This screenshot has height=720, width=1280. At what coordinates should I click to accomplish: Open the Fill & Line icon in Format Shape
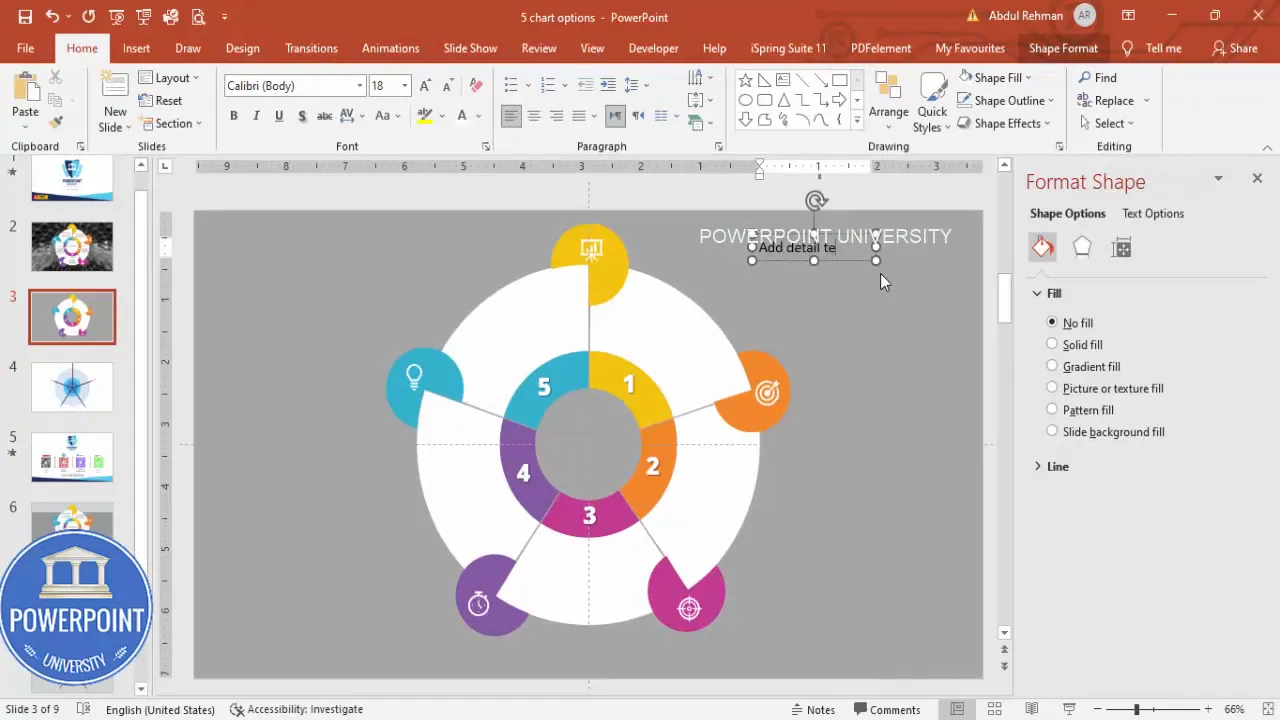tap(1043, 248)
